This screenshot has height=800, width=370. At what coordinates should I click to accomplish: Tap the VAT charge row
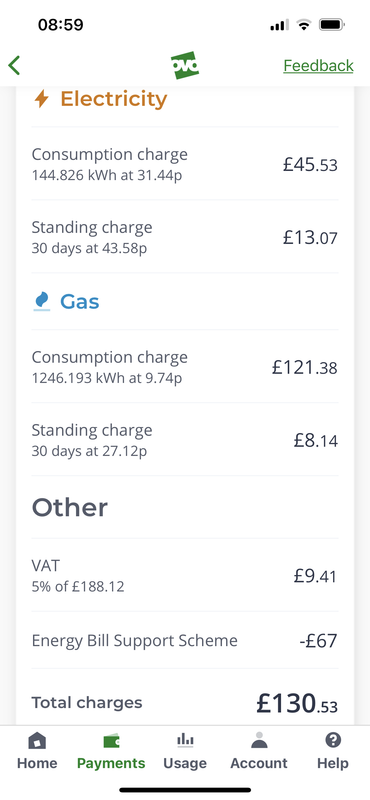point(185,575)
